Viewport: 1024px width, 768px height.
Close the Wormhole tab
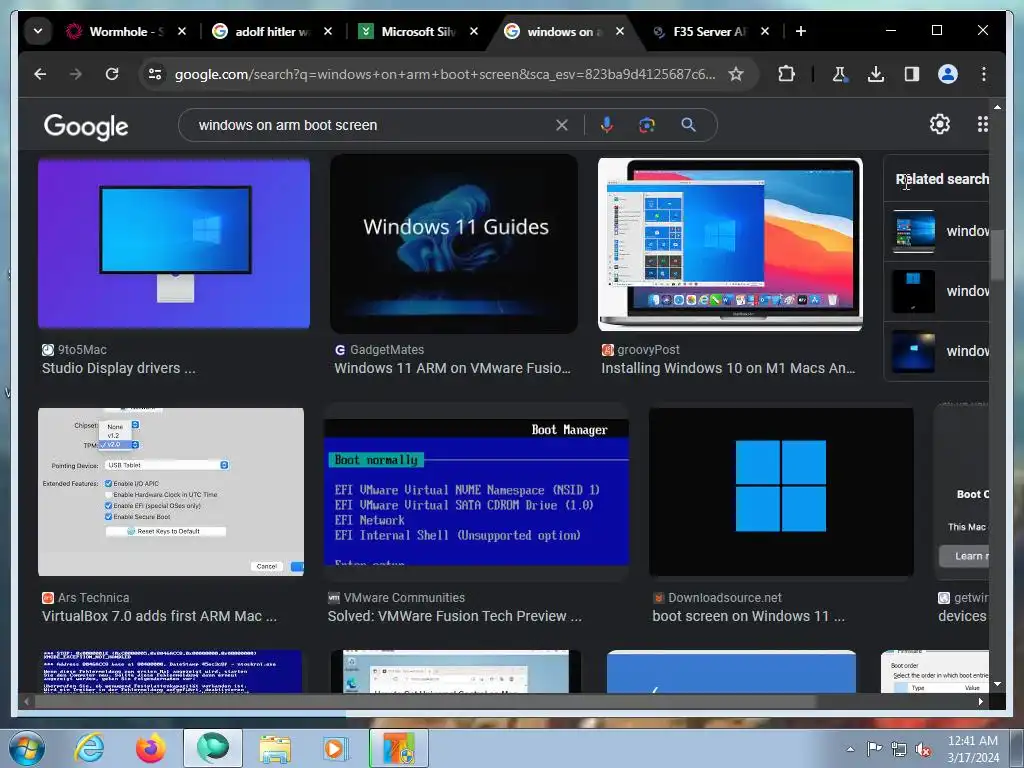(182, 31)
